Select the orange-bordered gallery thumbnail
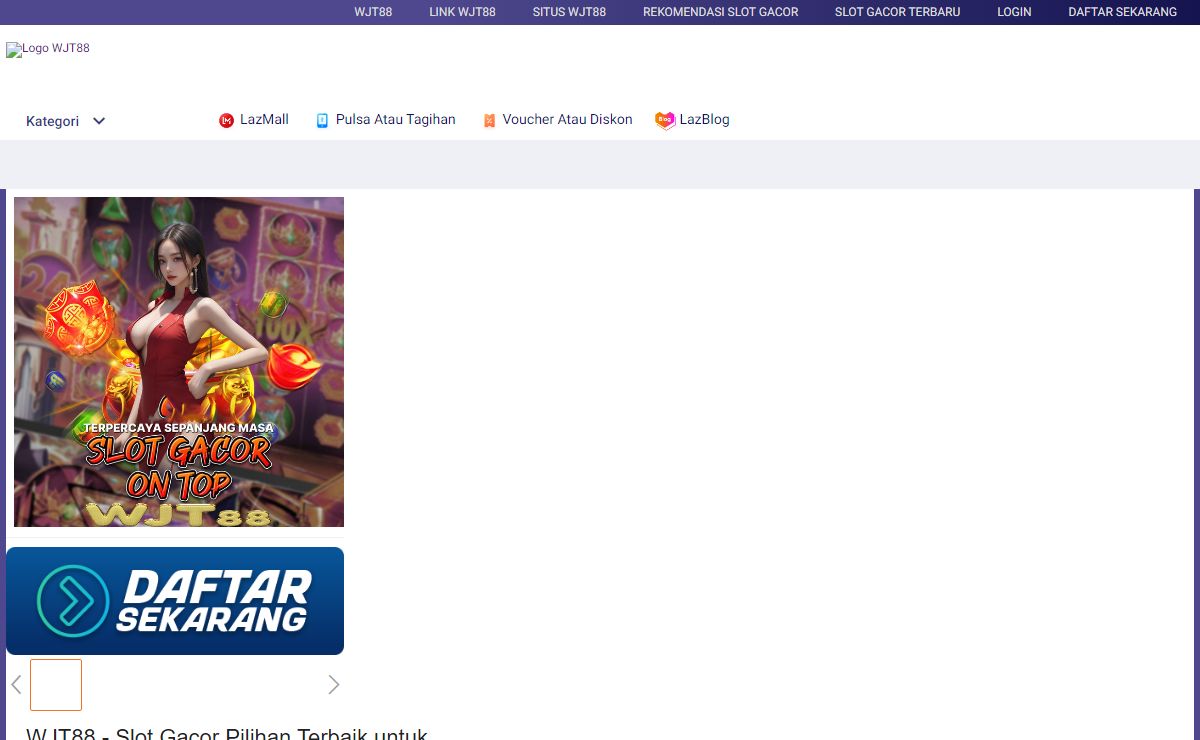The width and height of the screenshot is (1200, 740). (x=56, y=685)
